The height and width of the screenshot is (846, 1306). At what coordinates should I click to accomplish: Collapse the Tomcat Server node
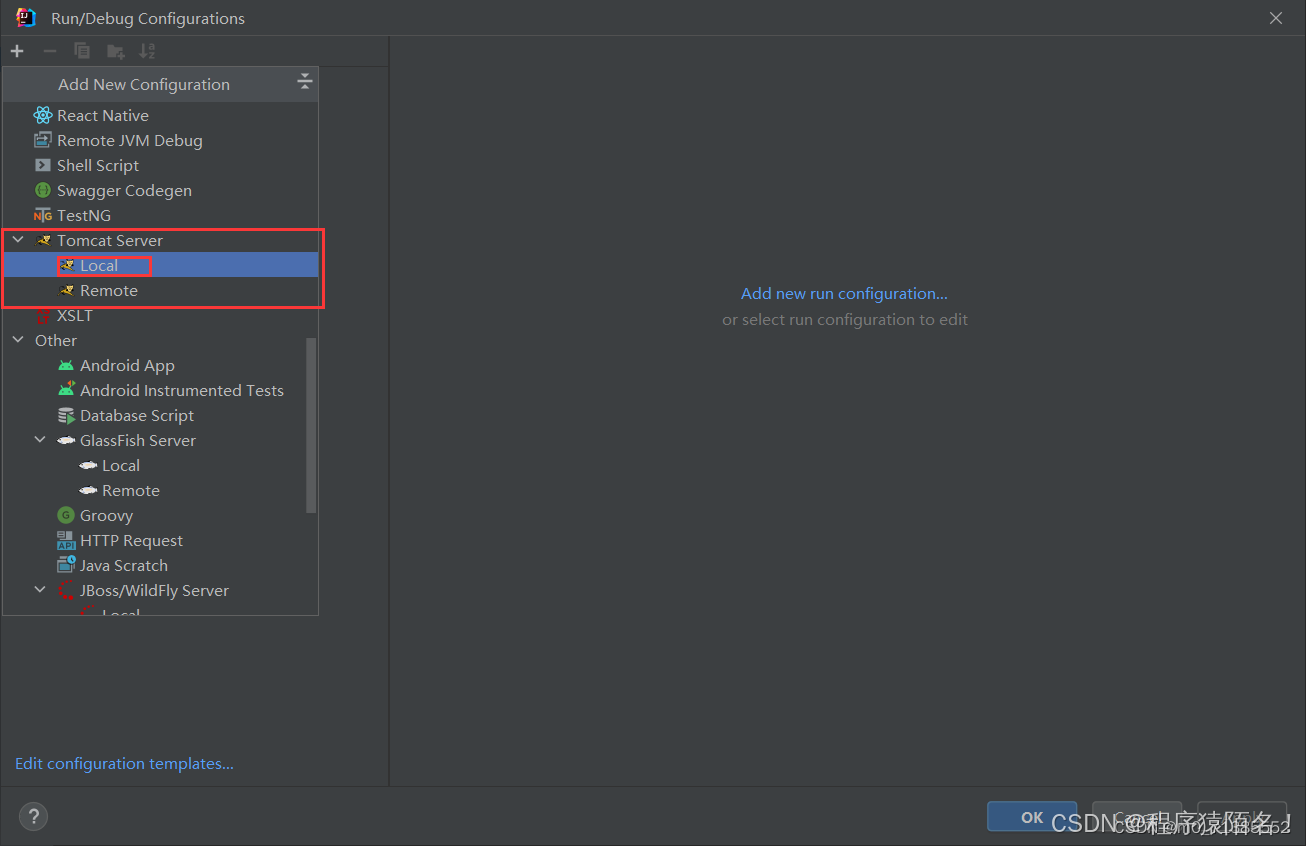click(x=17, y=240)
